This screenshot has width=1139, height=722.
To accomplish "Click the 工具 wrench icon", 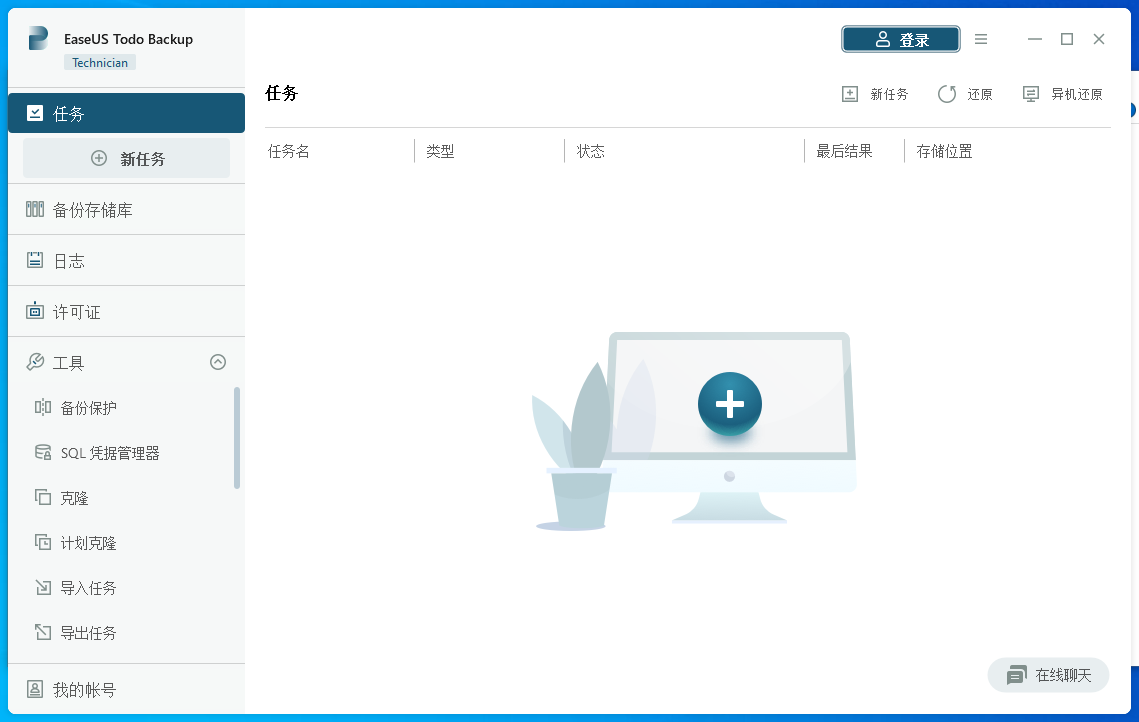I will (x=35, y=362).
